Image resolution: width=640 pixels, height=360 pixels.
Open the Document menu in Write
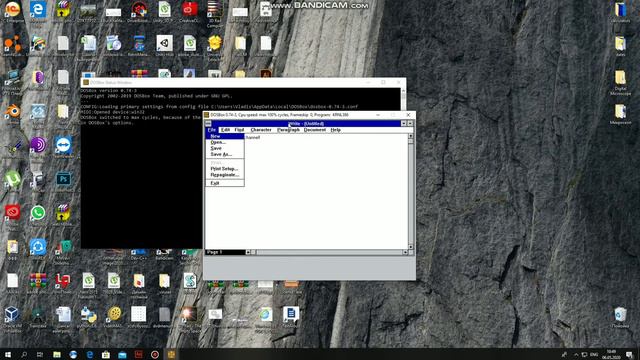point(315,130)
